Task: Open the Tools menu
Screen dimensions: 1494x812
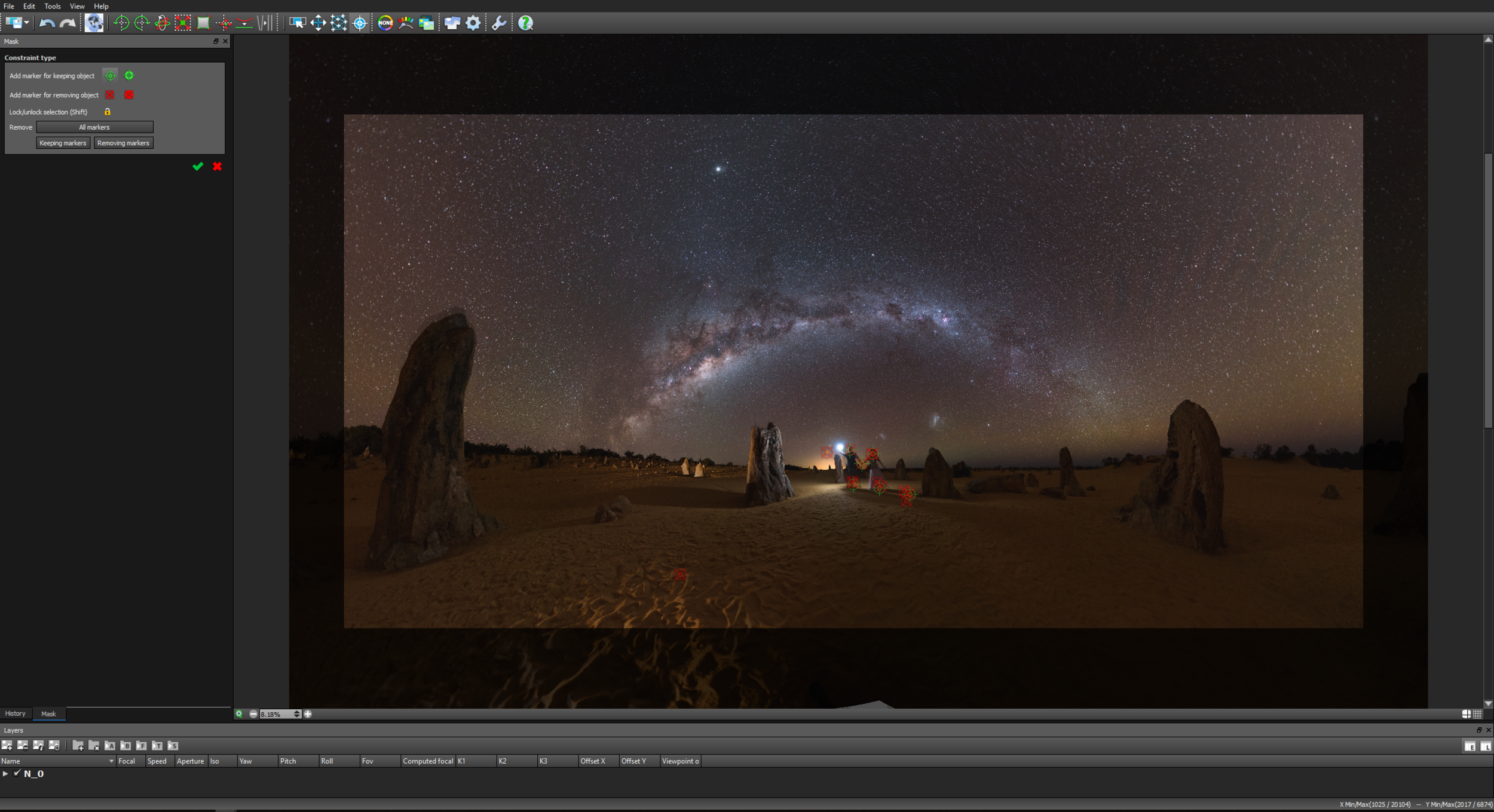Action: tap(52, 6)
